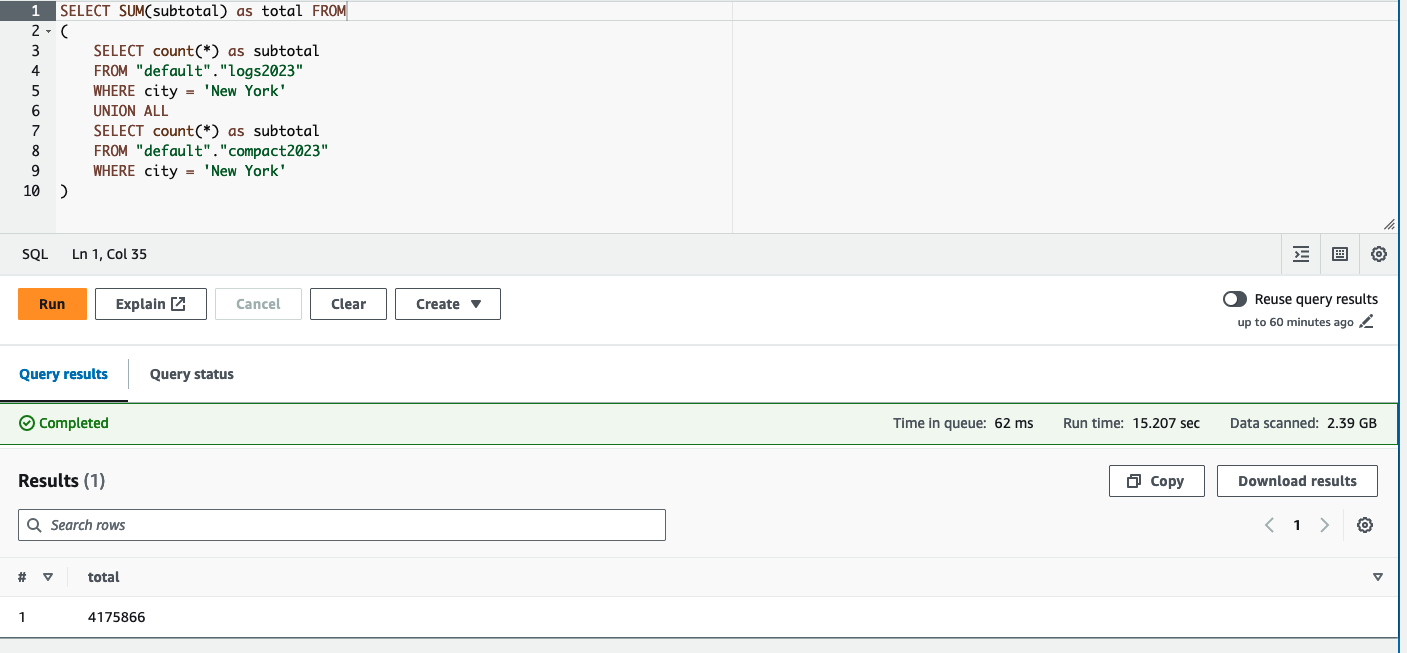Open the filter icon on the total column
Viewport: 1407px width, 653px height.
1378,577
